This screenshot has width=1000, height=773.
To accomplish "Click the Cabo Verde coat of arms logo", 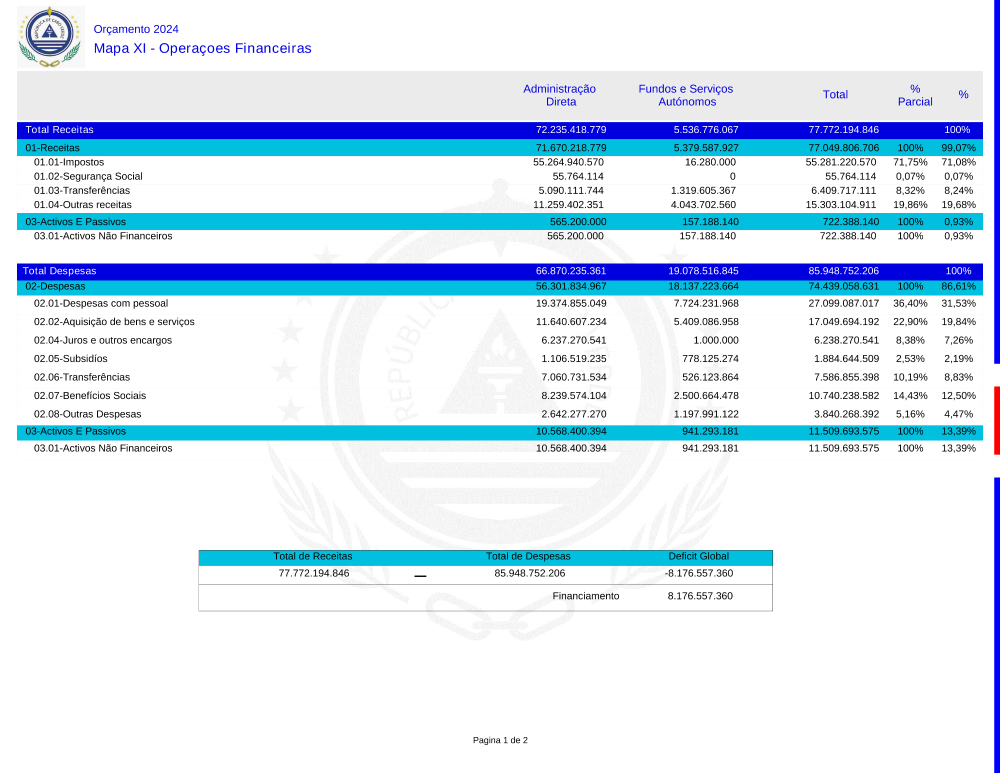I will pyautogui.click(x=50, y=37).
